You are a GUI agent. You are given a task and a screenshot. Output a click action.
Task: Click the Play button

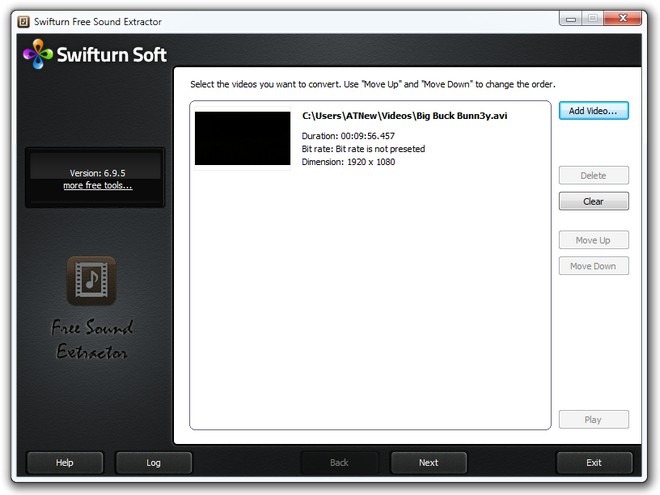[593, 420]
